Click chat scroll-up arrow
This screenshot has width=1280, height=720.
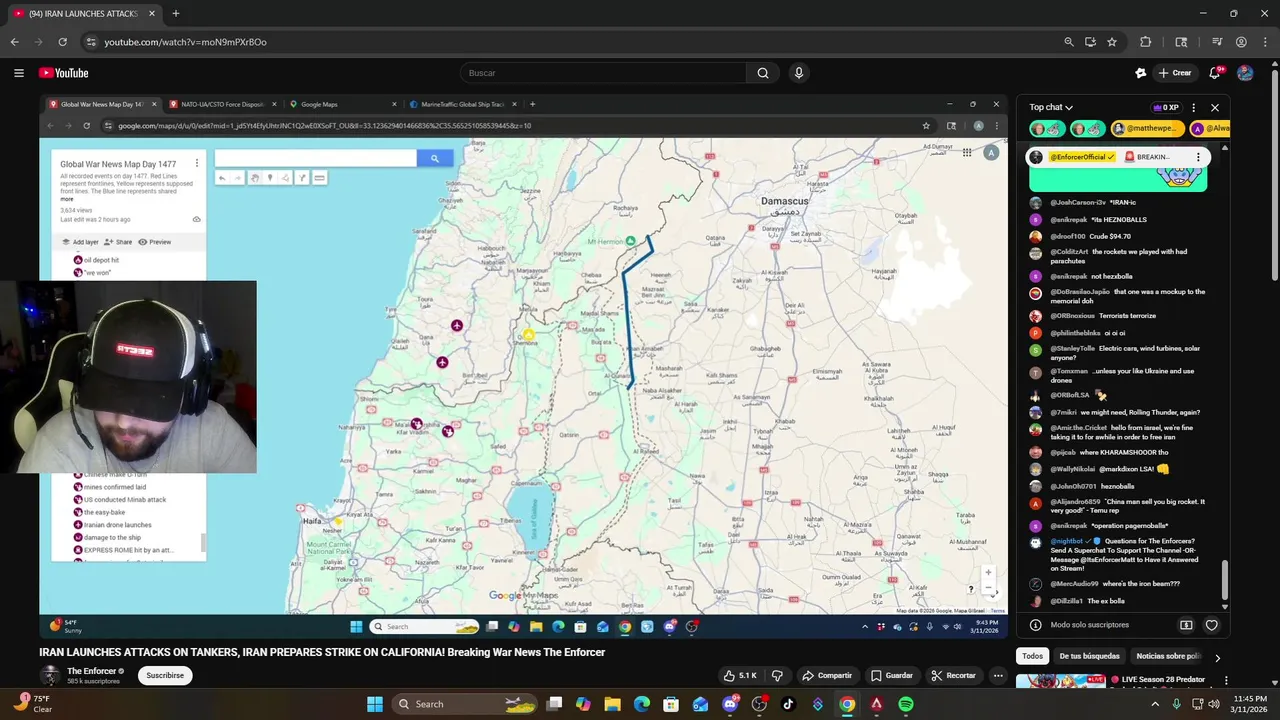click(x=1224, y=148)
